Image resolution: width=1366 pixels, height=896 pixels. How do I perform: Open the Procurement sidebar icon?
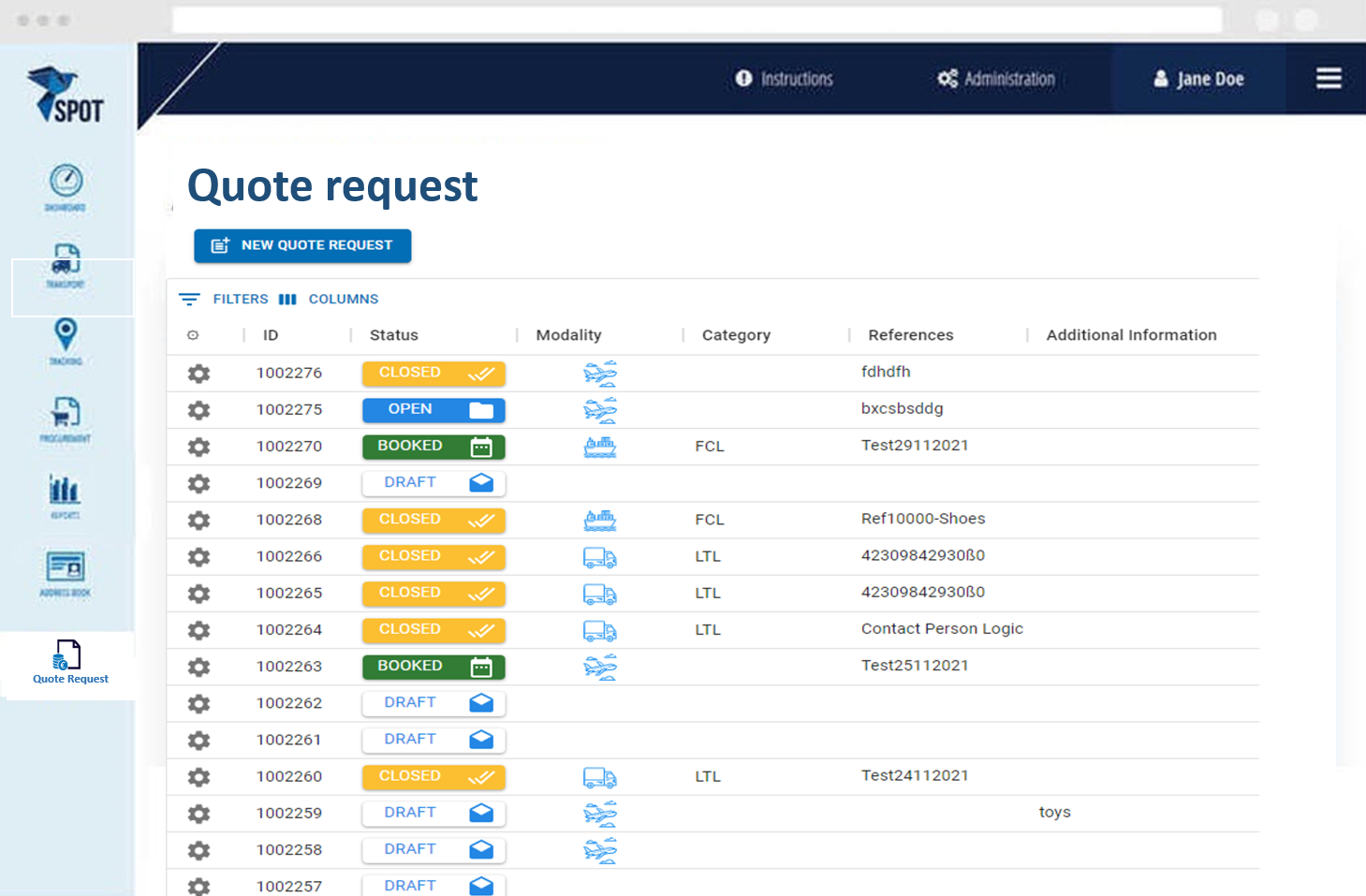[x=66, y=418]
